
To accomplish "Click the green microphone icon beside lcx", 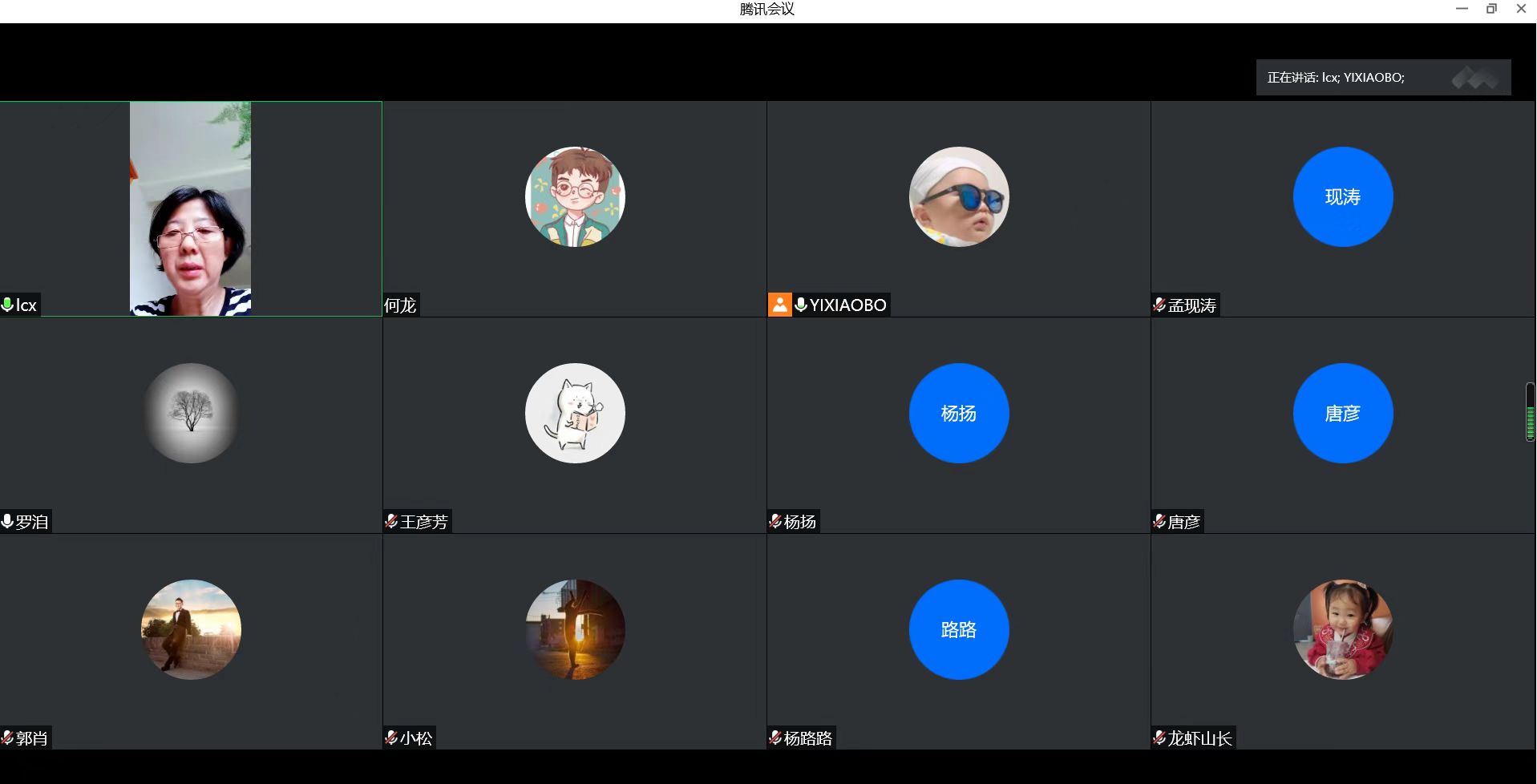I will point(7,305).
